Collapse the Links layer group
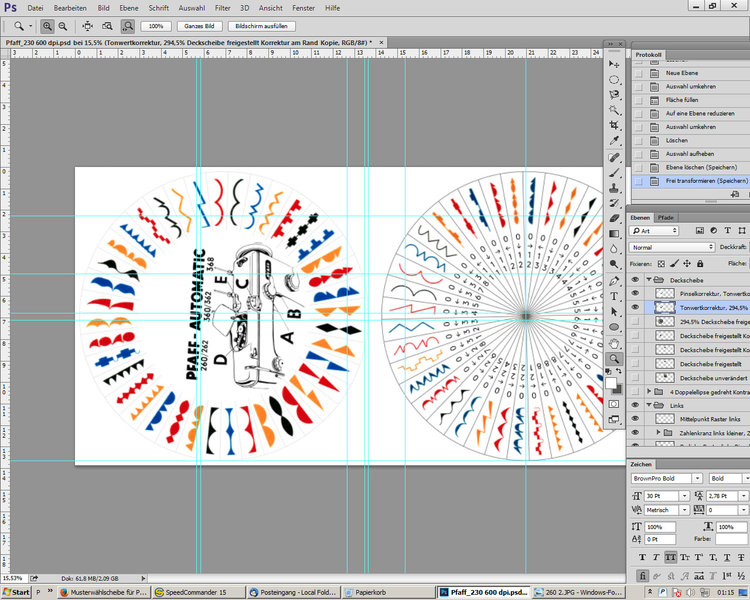This screenshot has width=750, height=600. click(x=649, y=405)
